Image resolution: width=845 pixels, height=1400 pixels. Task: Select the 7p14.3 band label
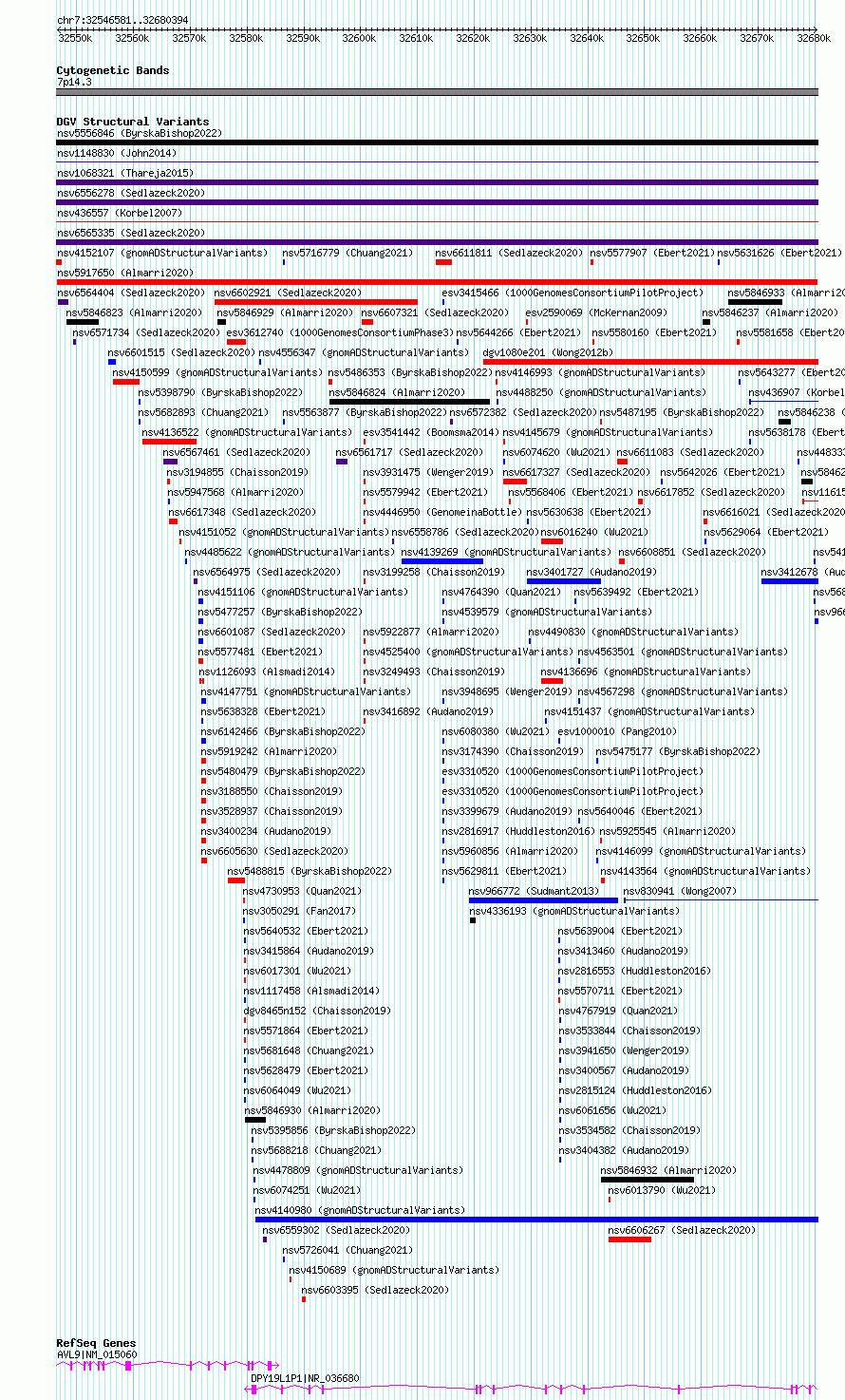pyautogui.click(x=74, y=83)
